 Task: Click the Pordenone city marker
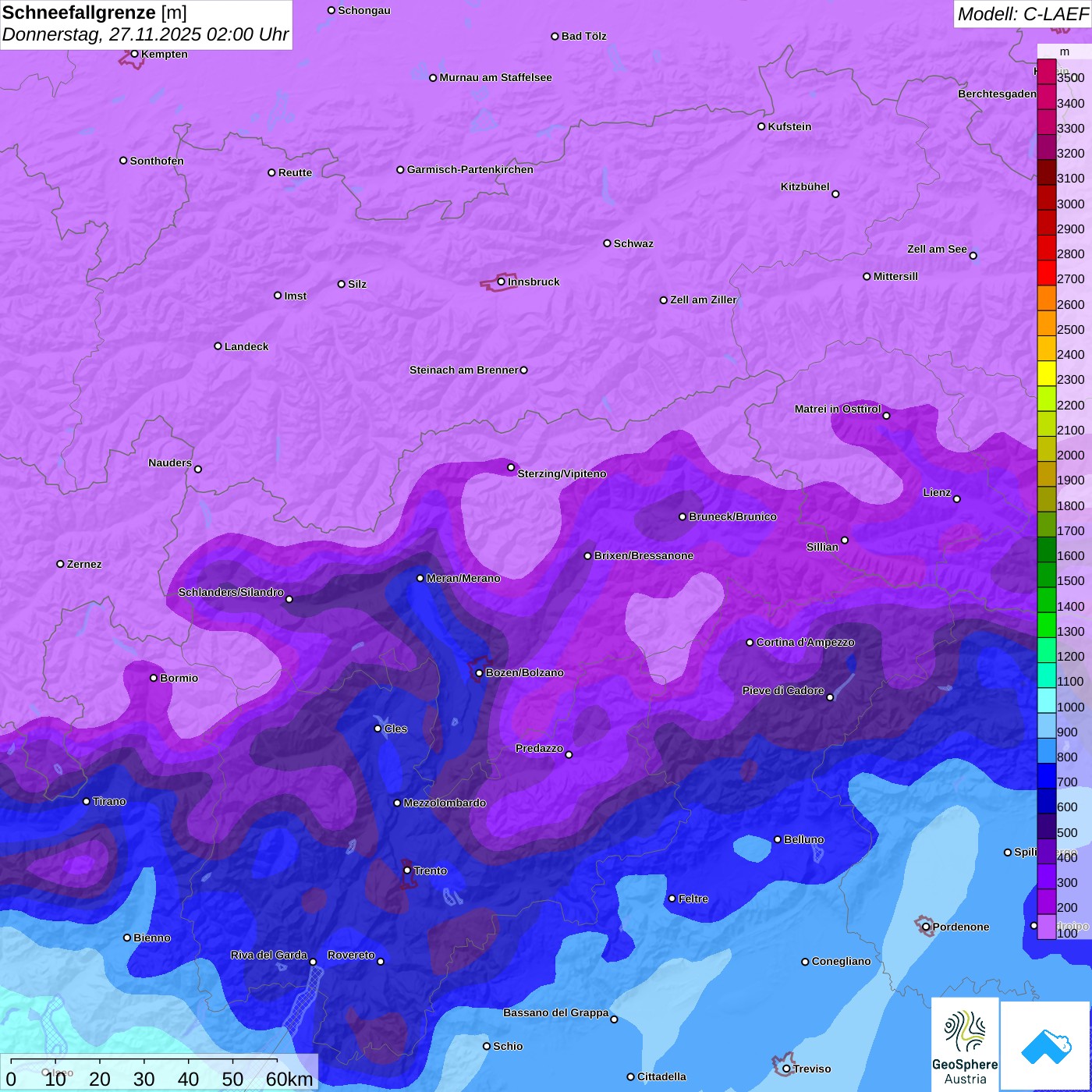coord(926,927)
